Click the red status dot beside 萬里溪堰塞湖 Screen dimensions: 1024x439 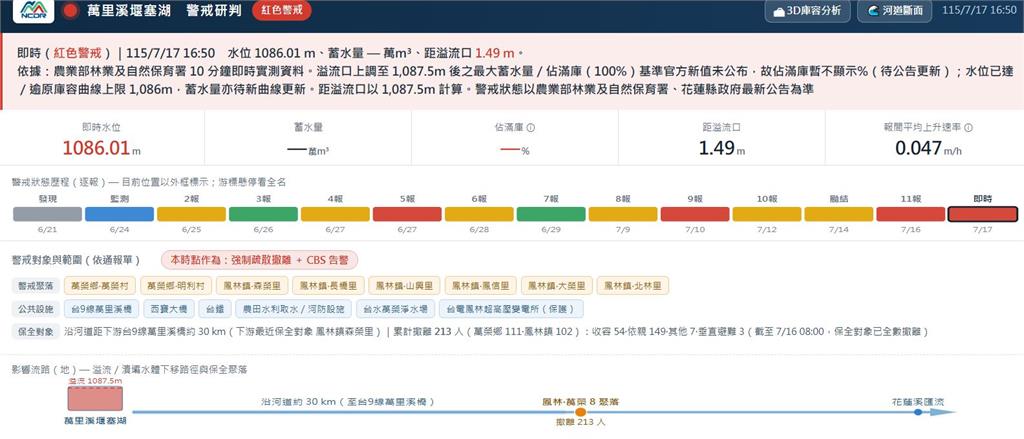coord(71,10)
